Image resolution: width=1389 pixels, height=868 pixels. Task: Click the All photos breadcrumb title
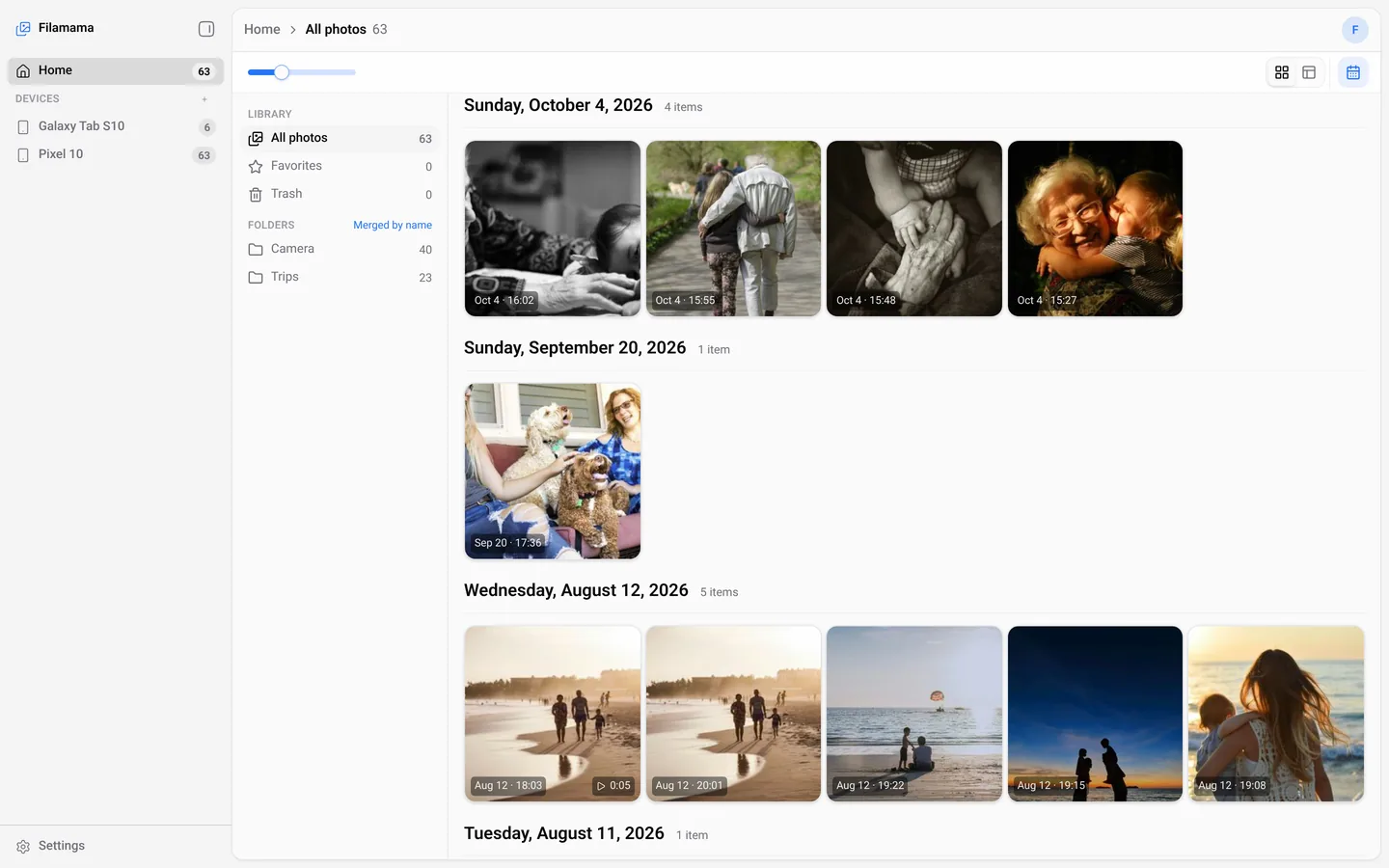tap(336, 30)
